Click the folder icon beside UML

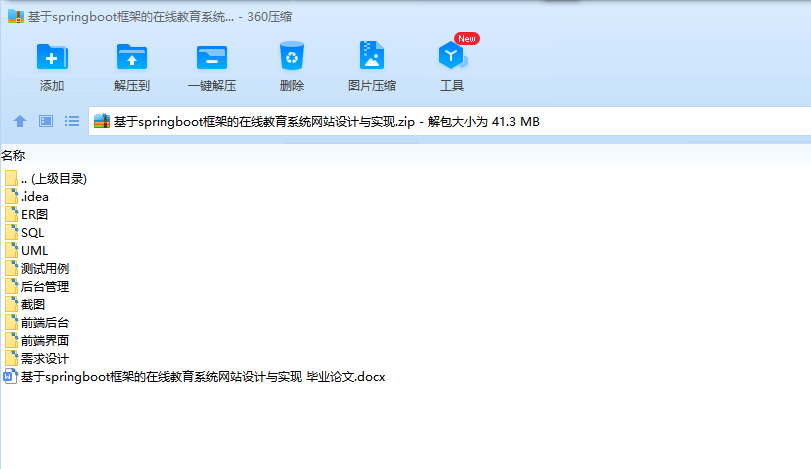tap(11, 250)
